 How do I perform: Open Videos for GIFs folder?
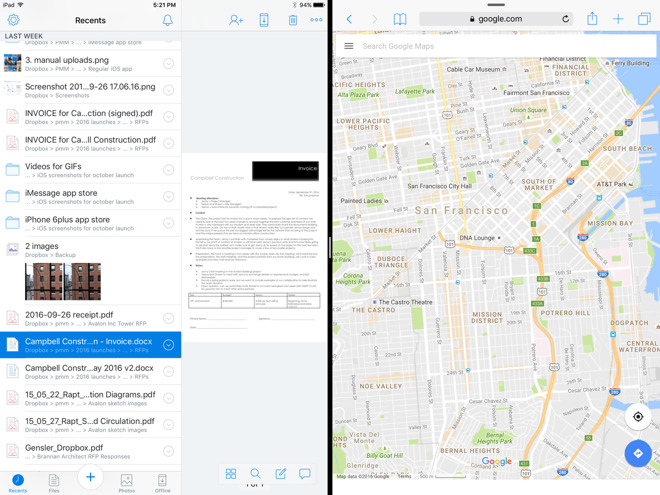[90, 170]
